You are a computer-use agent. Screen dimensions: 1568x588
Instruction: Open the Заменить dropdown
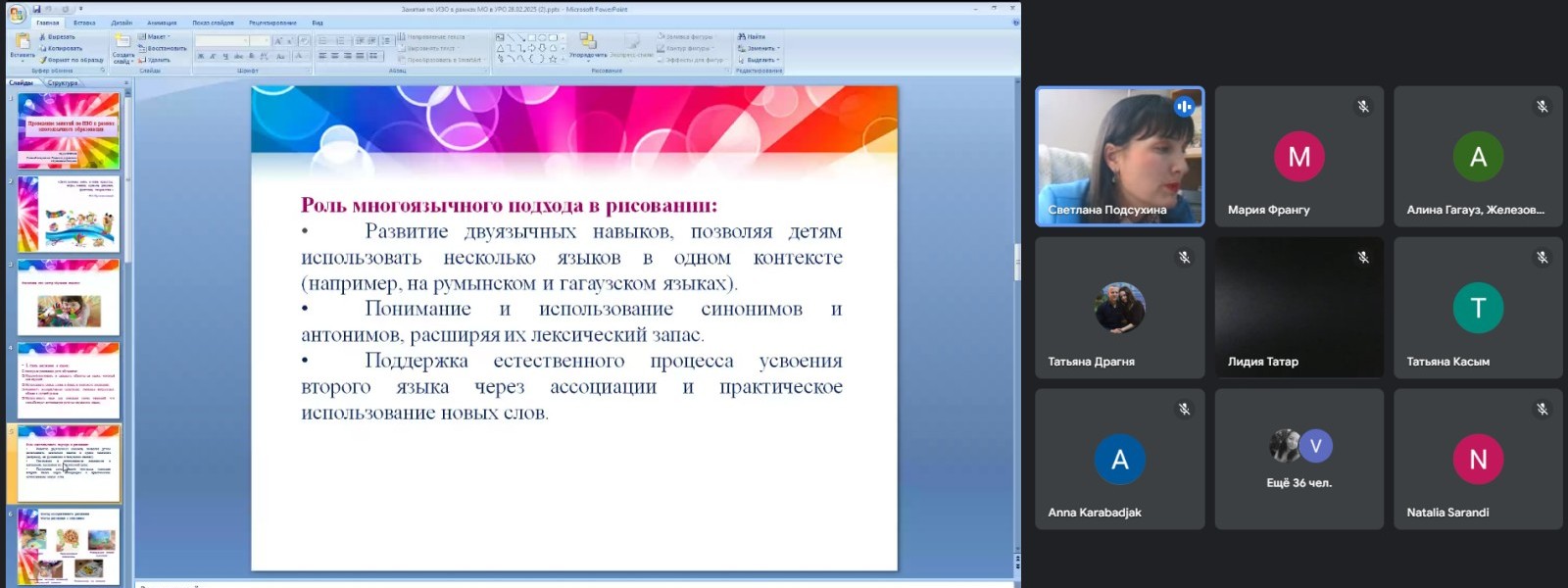click(759, 48)
